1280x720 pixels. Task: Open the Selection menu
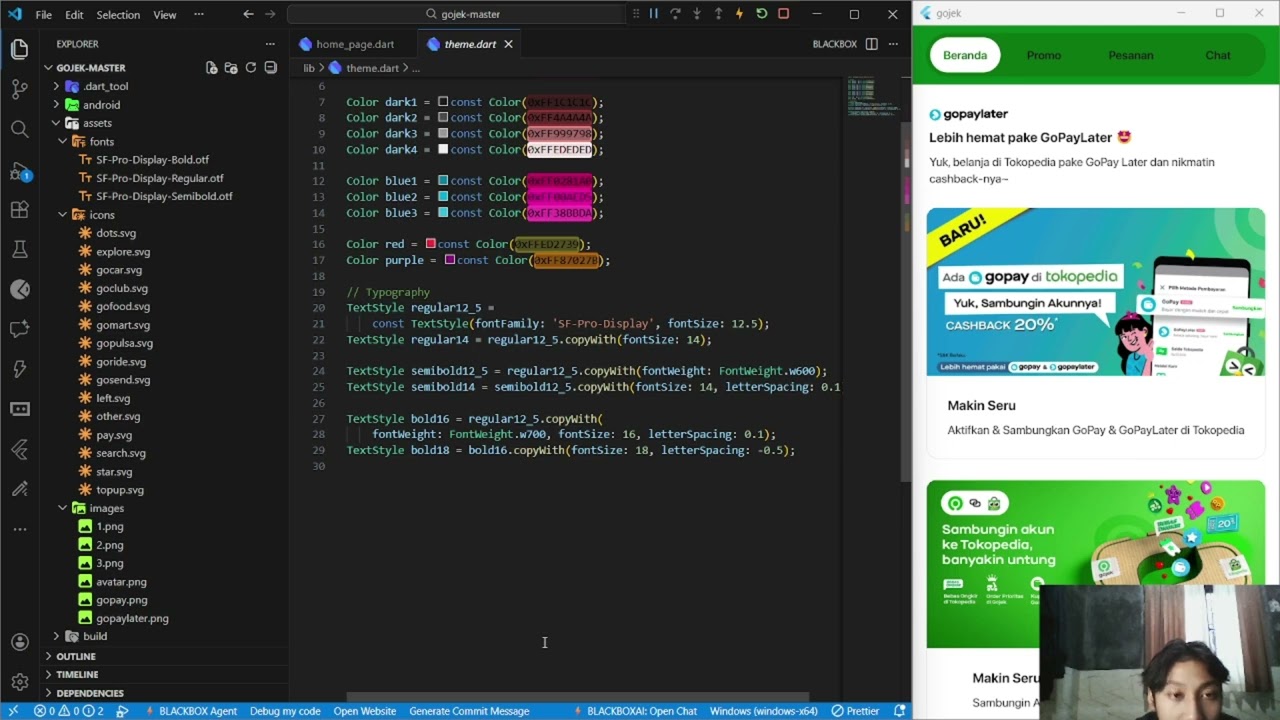coord(118,15)
